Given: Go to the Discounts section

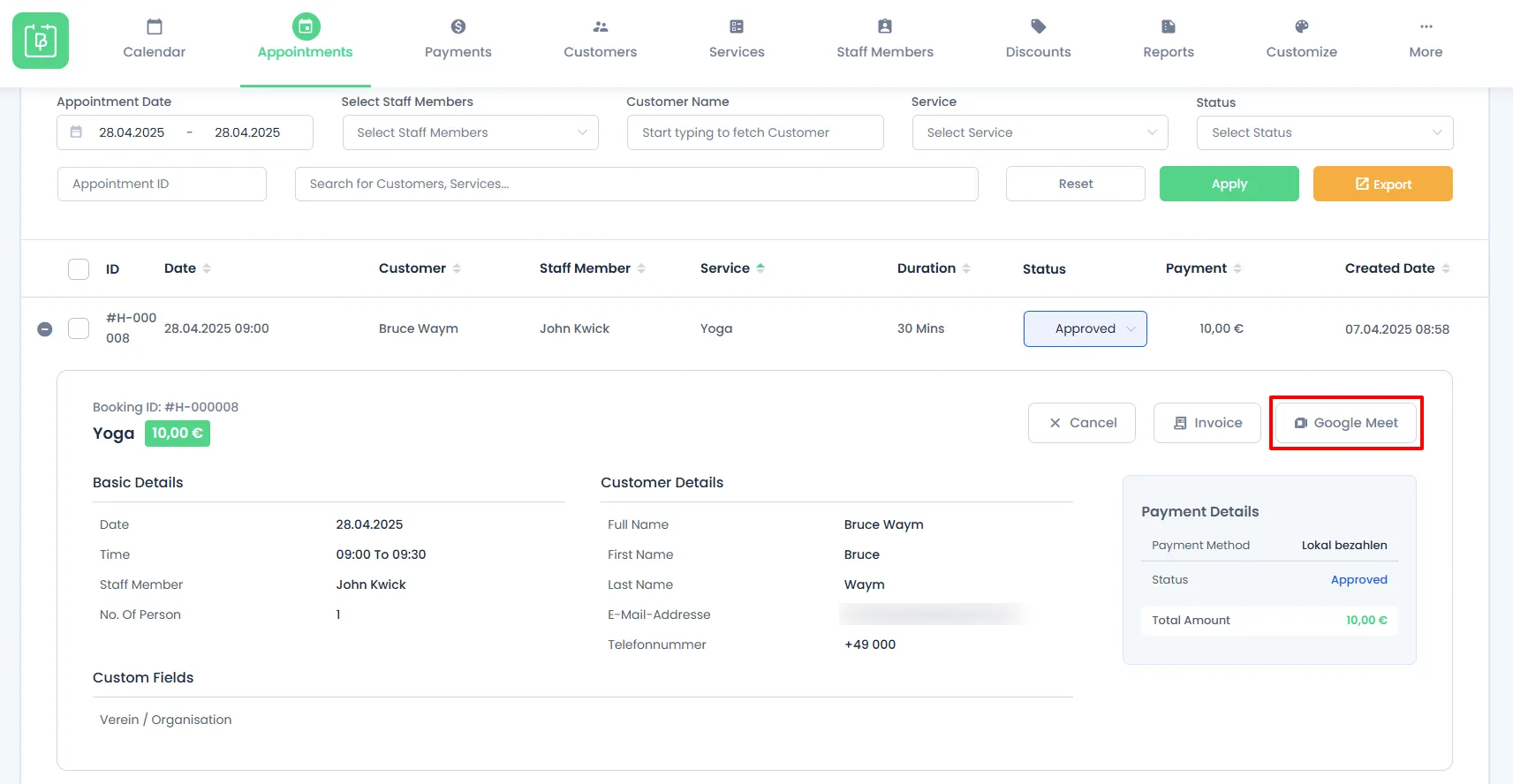Looking at the screenshot, I should pyautogui.click(x=1039, y=40).
